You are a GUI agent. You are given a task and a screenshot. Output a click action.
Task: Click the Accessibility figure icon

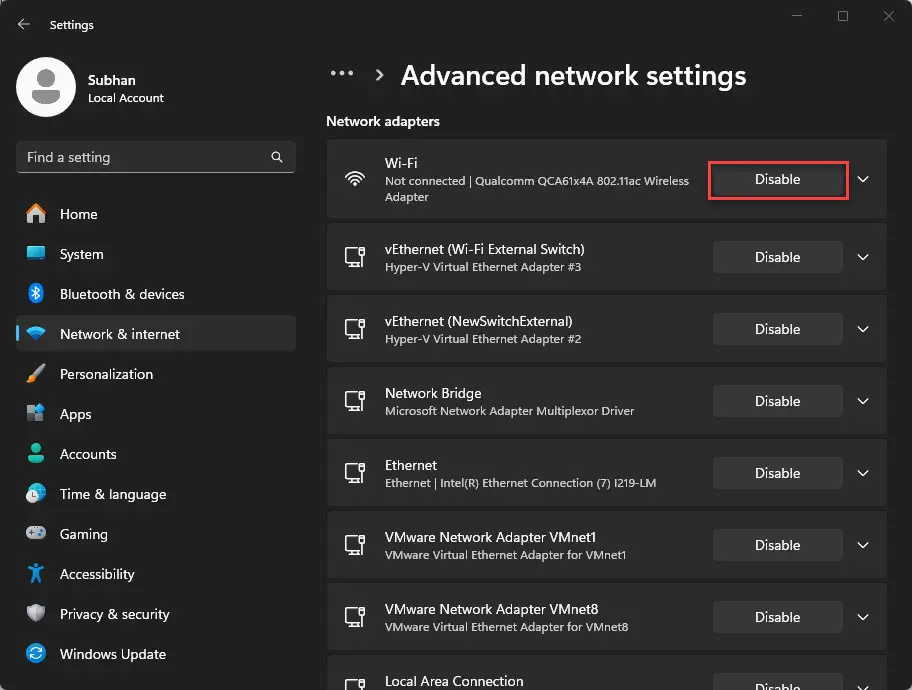tap(36, 574)
